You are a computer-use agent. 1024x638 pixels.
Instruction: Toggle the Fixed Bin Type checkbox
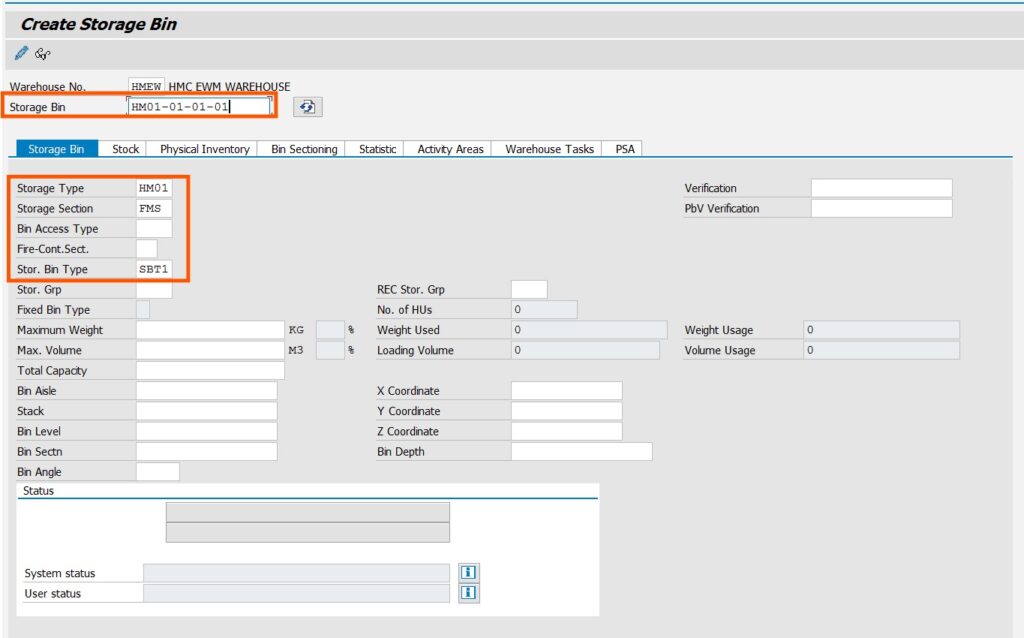143,310
